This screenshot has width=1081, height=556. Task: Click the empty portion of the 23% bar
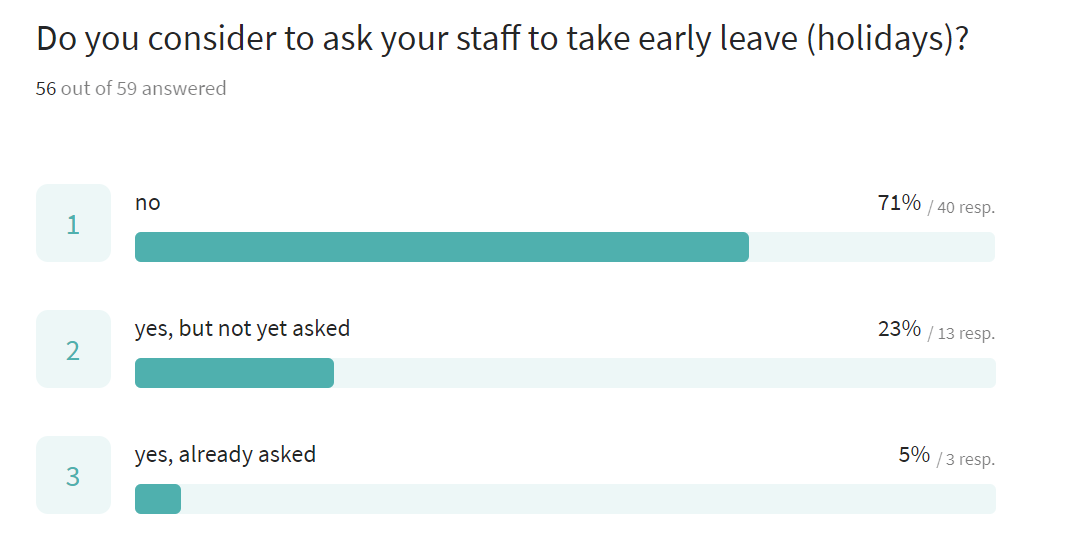[664, 373]
